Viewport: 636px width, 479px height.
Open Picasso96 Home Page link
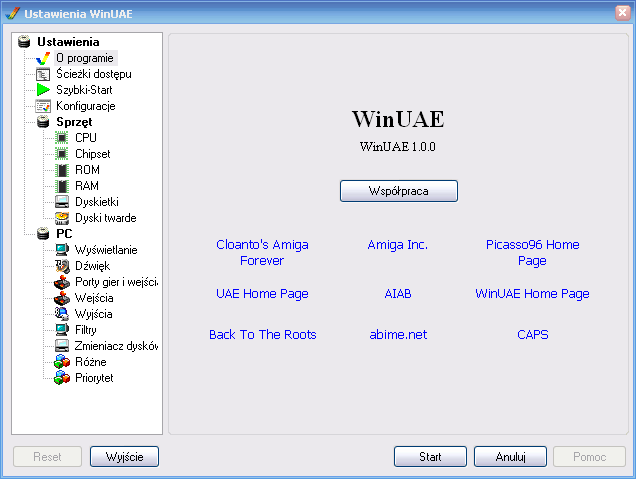[532, 252]
